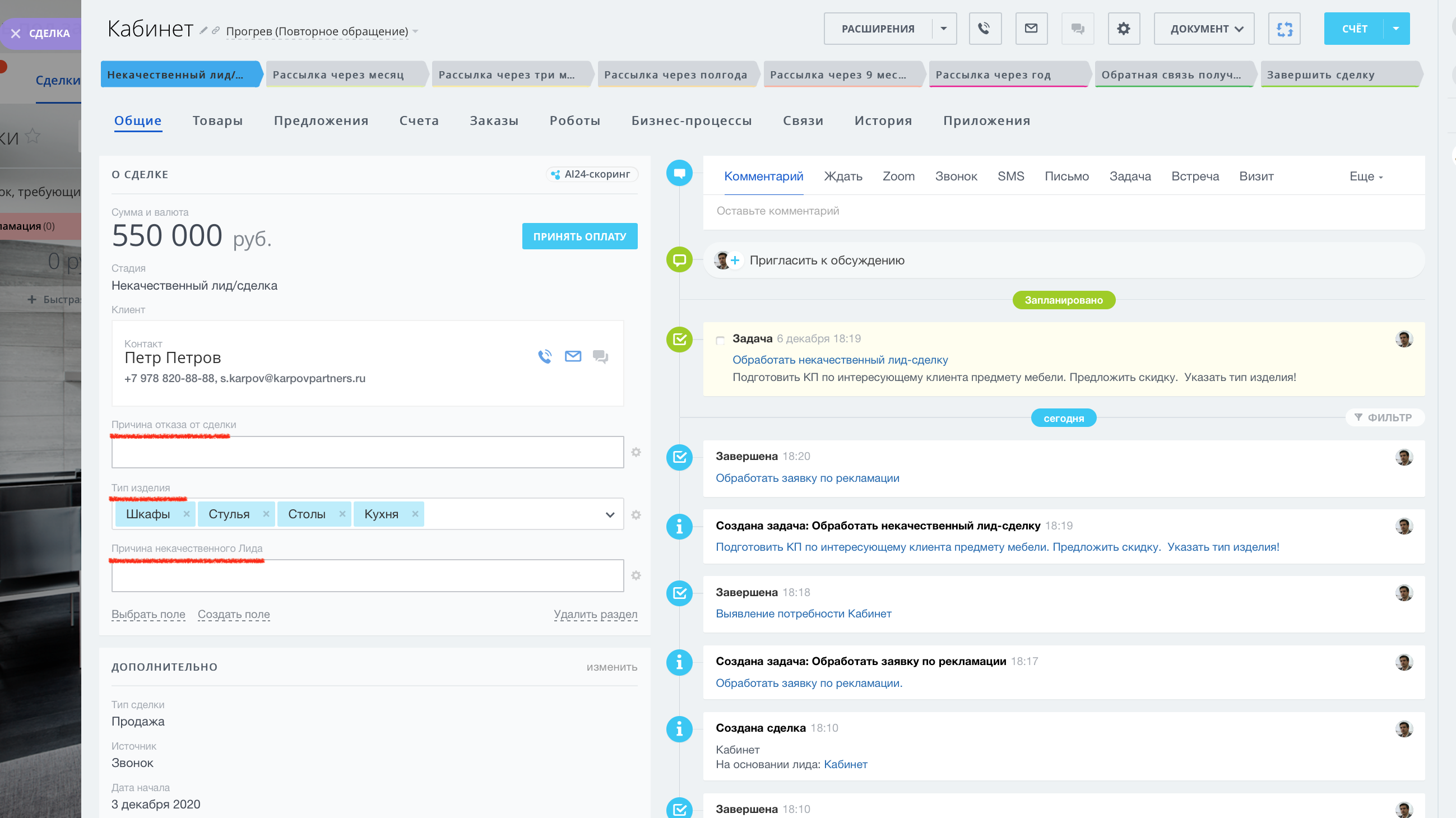Viewport: 1456px width, 818px height.
Task: Remove the Кухня tag from Тип изделия
Action: point(415,514)
